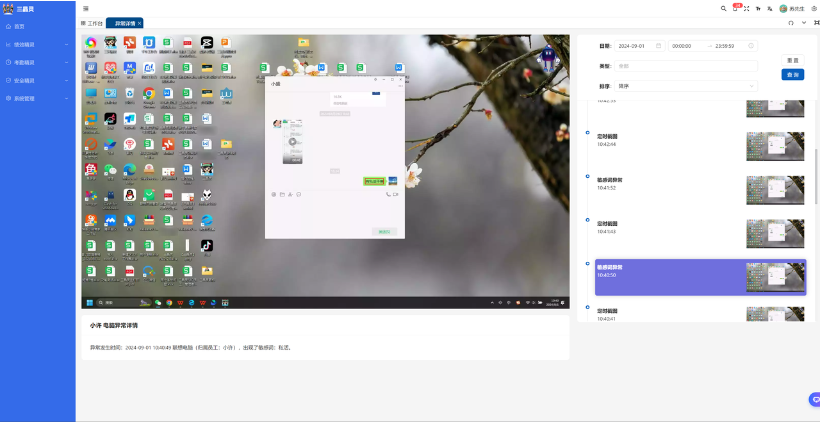Toggle fullscreen using the expand icon
This screenshot has width=823, height=424.
(x=746, y=8)
